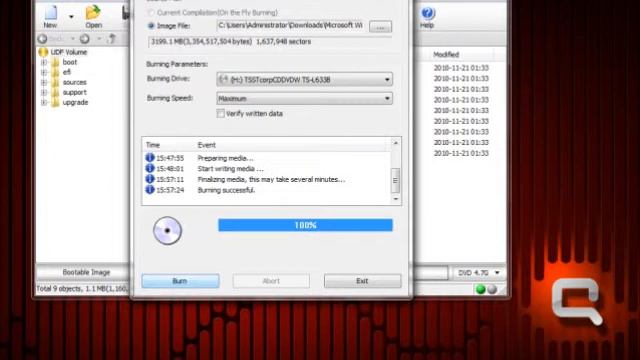The height and width of the screenshot is (360, 640).
Task: Expand the support folder node
Action: click(44, 93)
